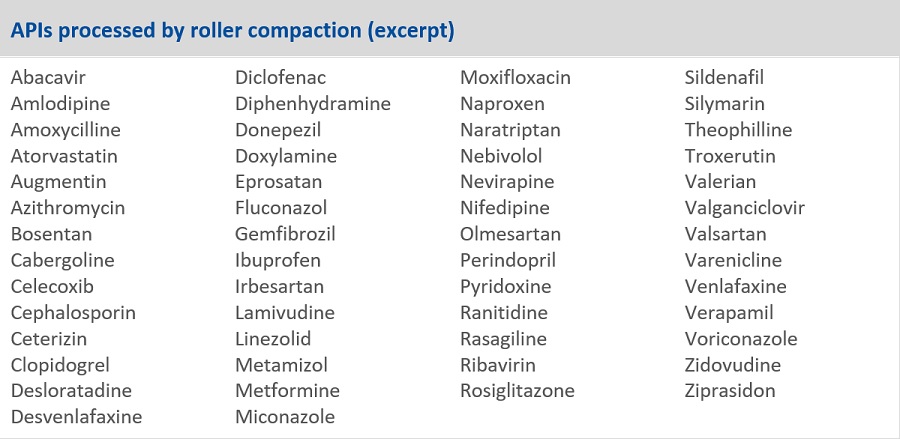Select Miconazole at column bottom
The width and height of the screenshot is (900, 439).
(284, 416)
